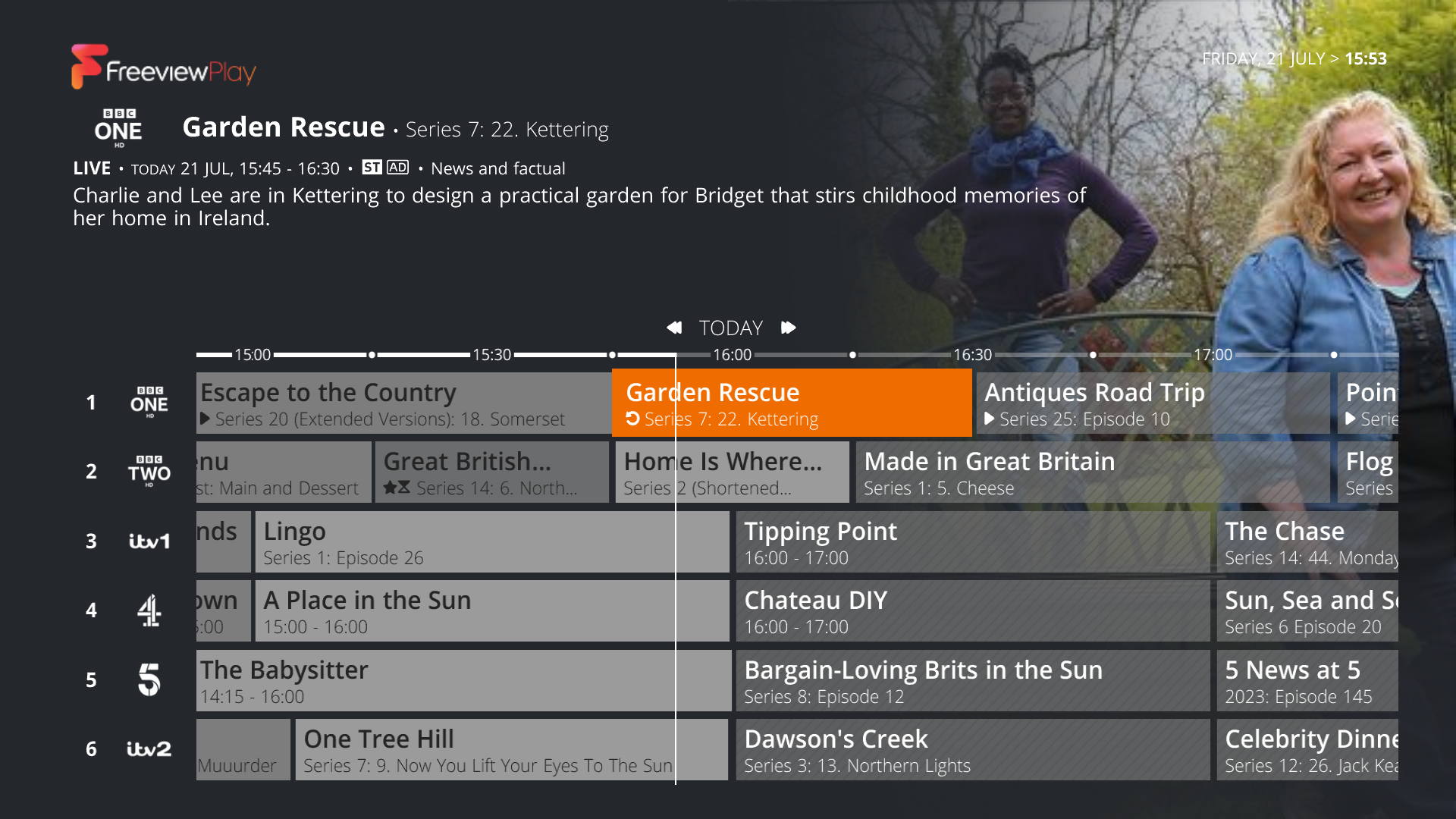Click 'News and factual' genre text

(x=498, y=168)
